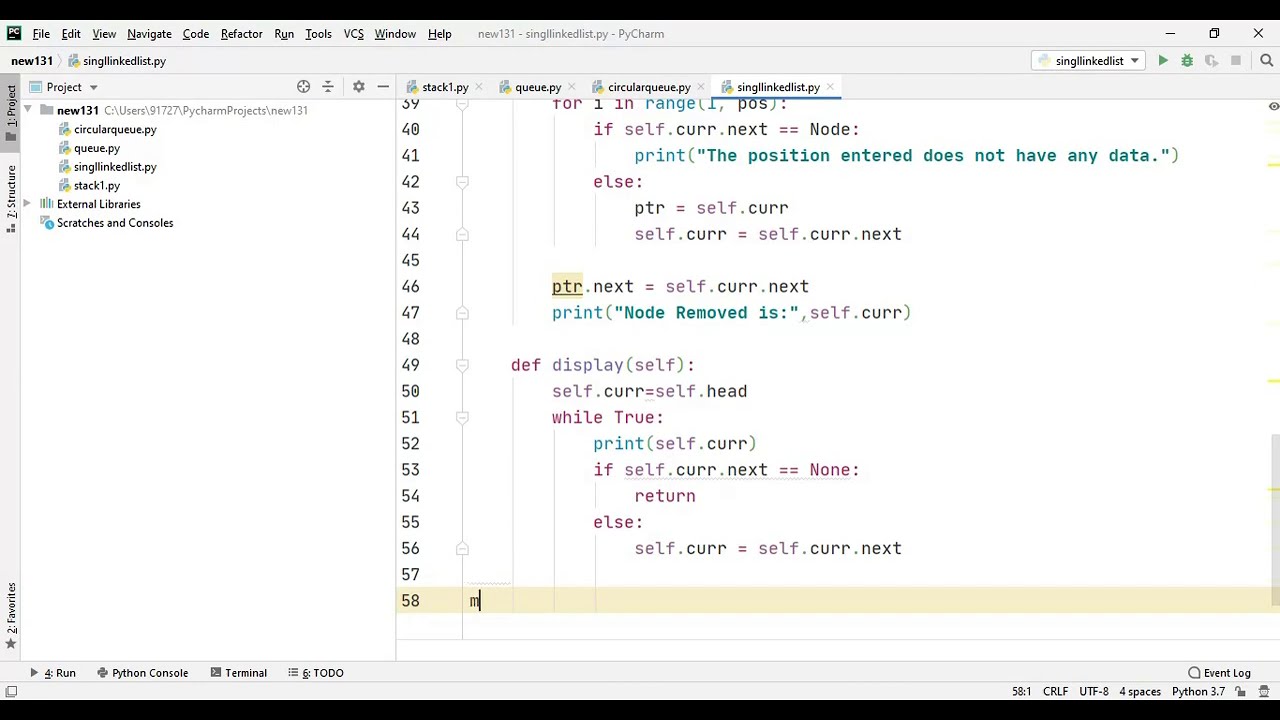Toggle fold marker at line 44
The width and height of the screenshot is (1280, 720).
(462, 234)
